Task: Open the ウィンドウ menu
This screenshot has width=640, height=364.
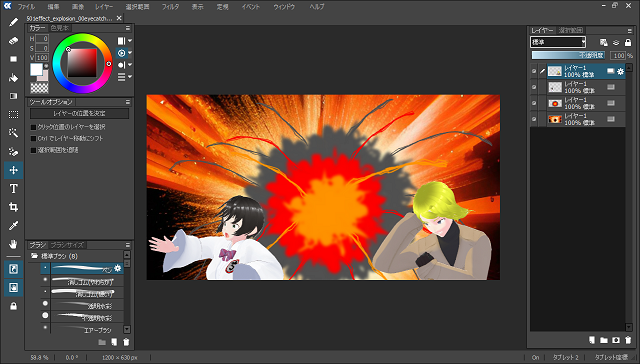Action: click(x=284, y=7)
